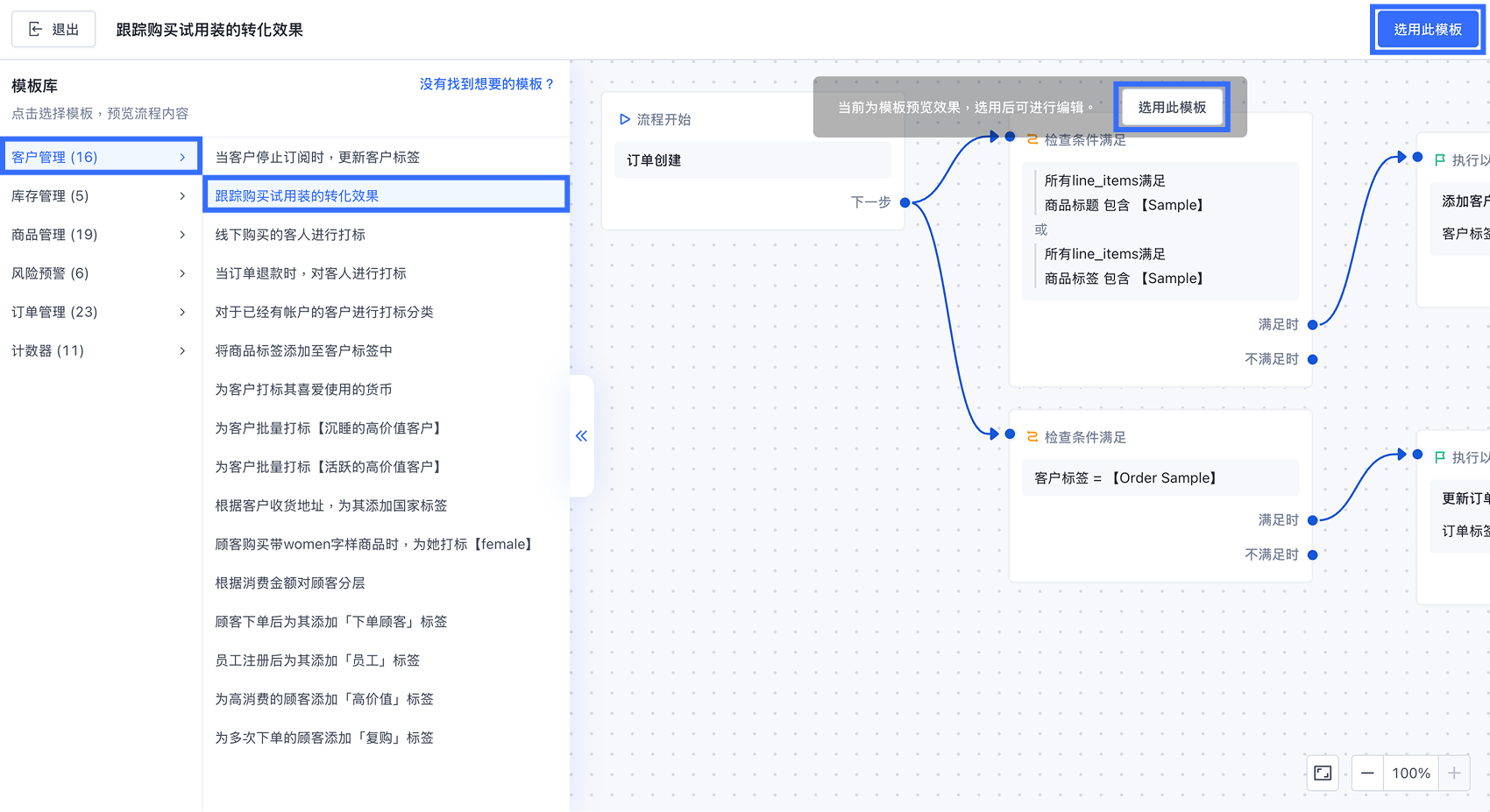
Task: Expand the 商品管理 chevron arrow
Action: point(182,235)
